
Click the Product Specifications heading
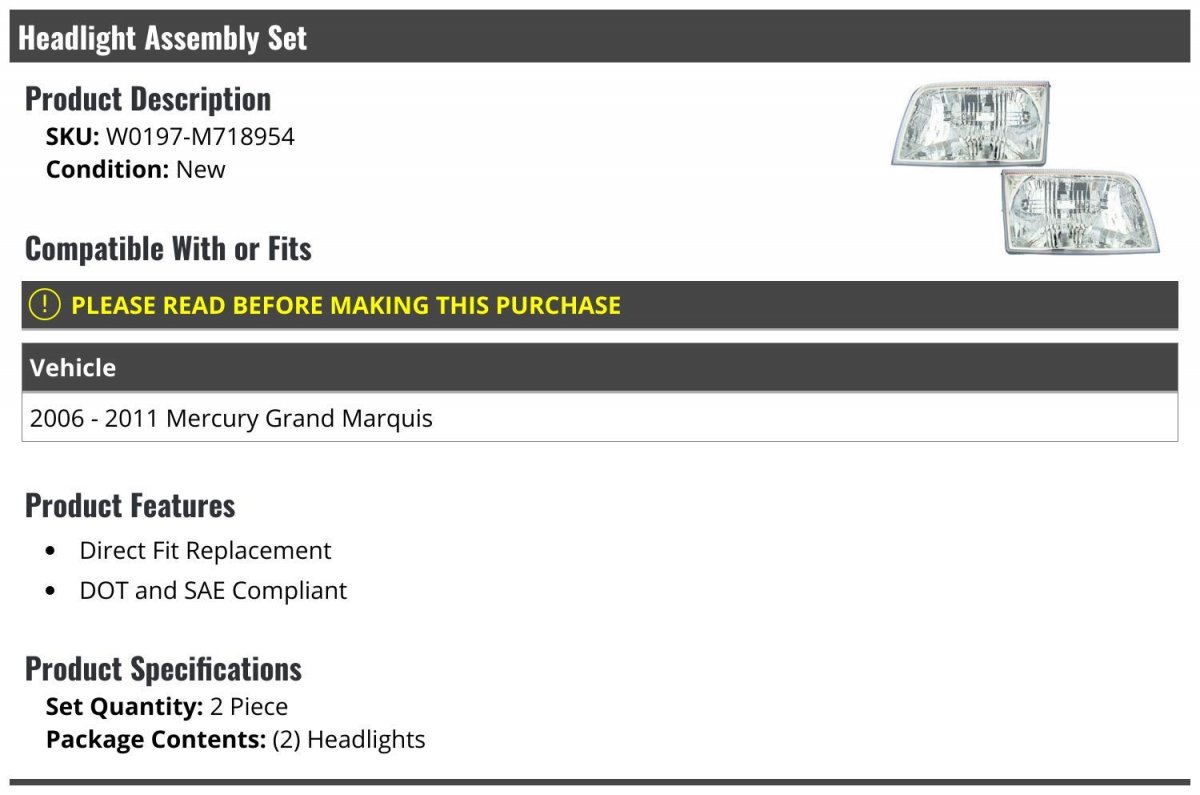click(163, 668)
